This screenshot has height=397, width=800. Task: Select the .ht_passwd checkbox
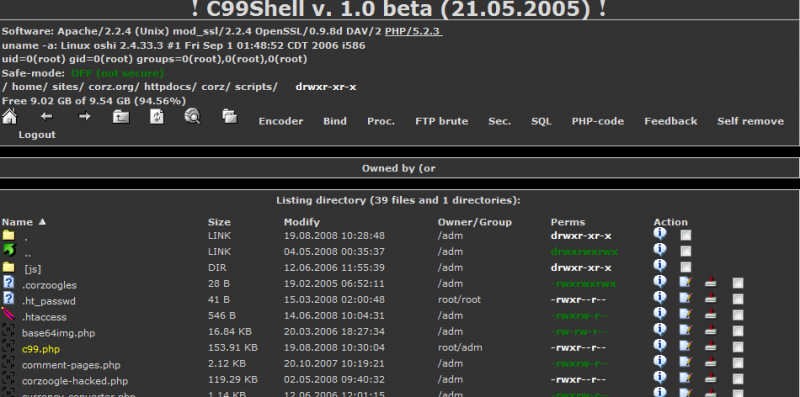point(738,299)
